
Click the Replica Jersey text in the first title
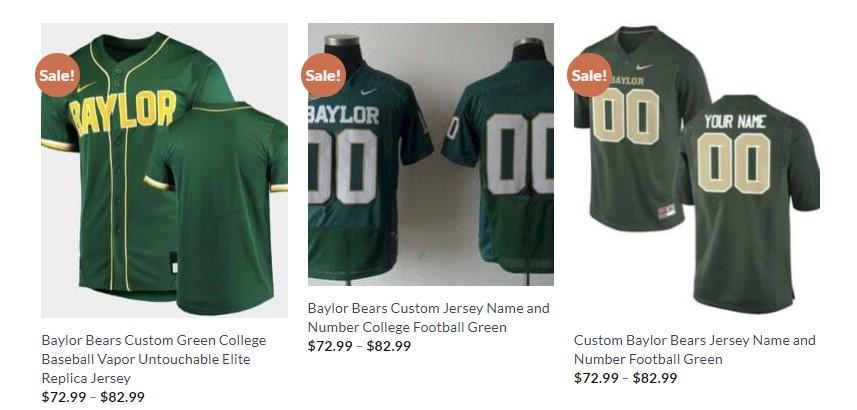coord(85,378)
